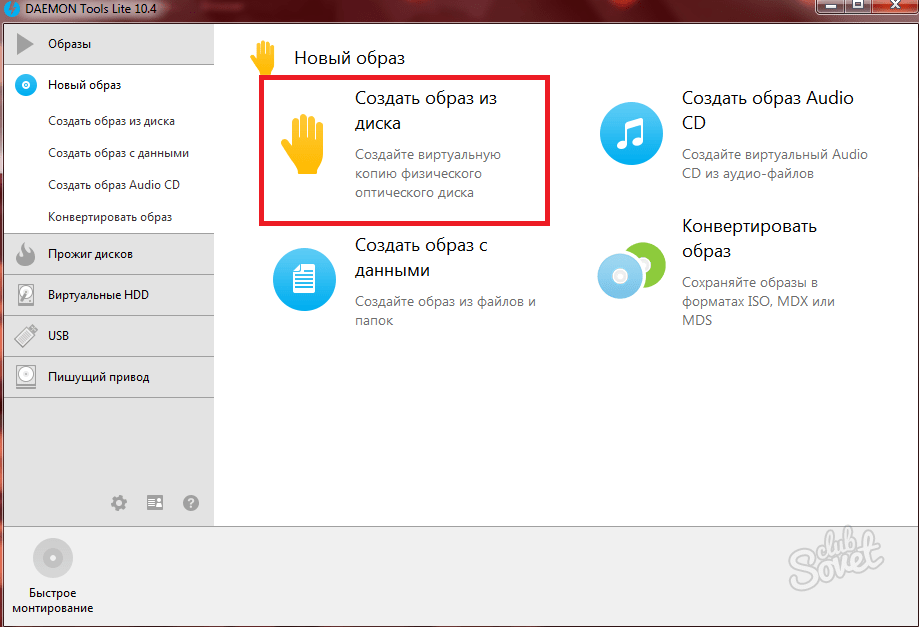Select sidebar item Создать образ из диска
Screen dimensions: 919x627
(x=111, y=121)
